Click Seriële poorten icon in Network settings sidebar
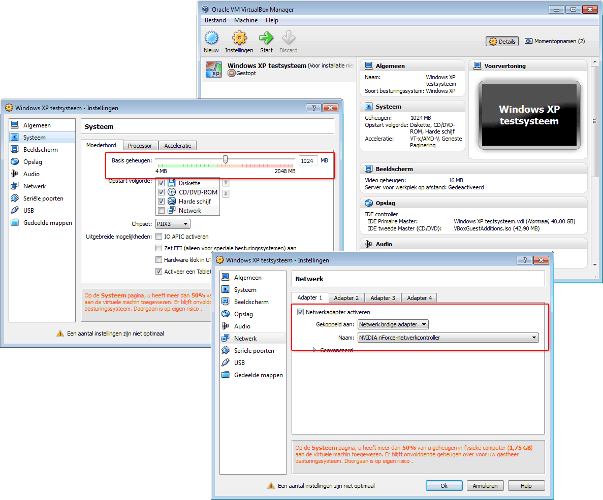603x500 pixels. (x=225, y=350)
